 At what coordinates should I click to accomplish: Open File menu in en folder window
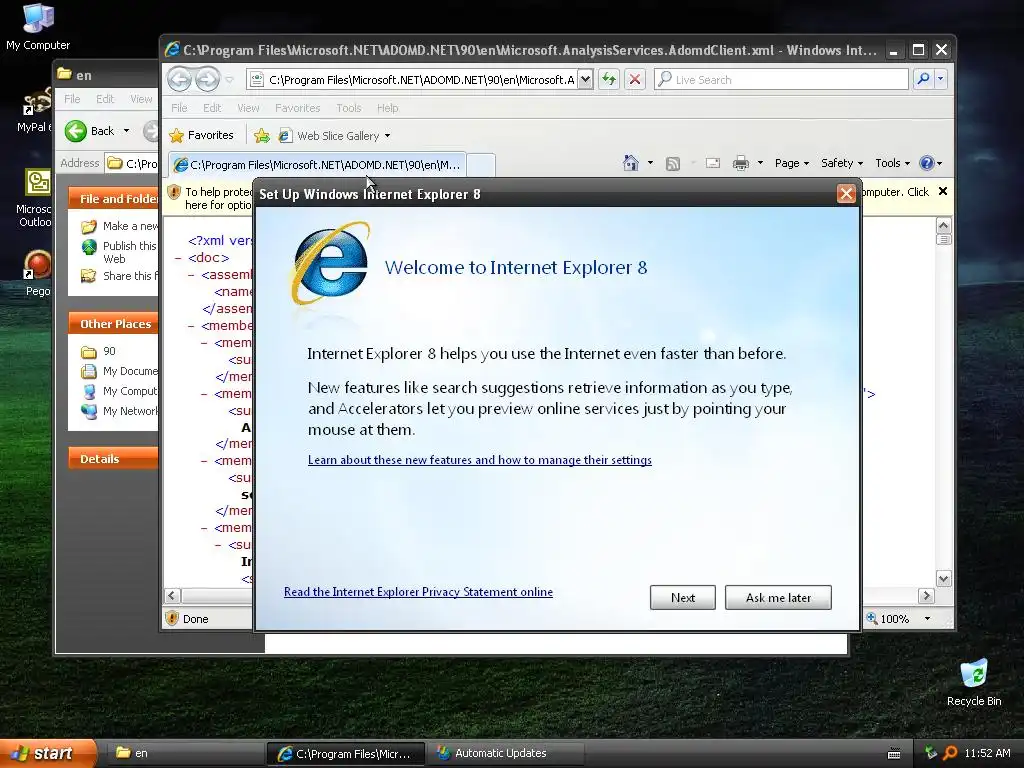tap(72, 99)
